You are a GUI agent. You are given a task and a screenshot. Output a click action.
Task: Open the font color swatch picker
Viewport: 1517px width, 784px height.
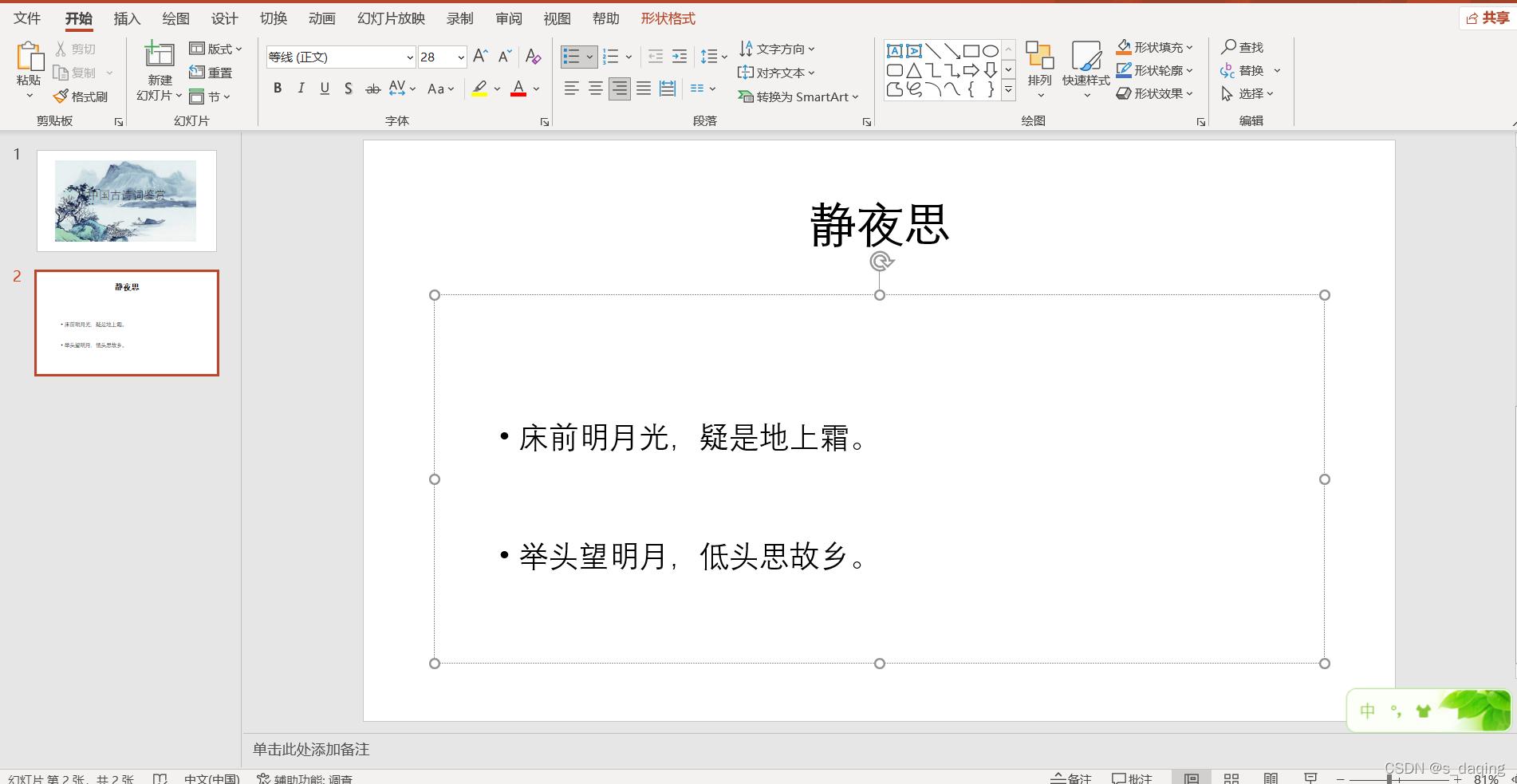(x=535, y=89)
